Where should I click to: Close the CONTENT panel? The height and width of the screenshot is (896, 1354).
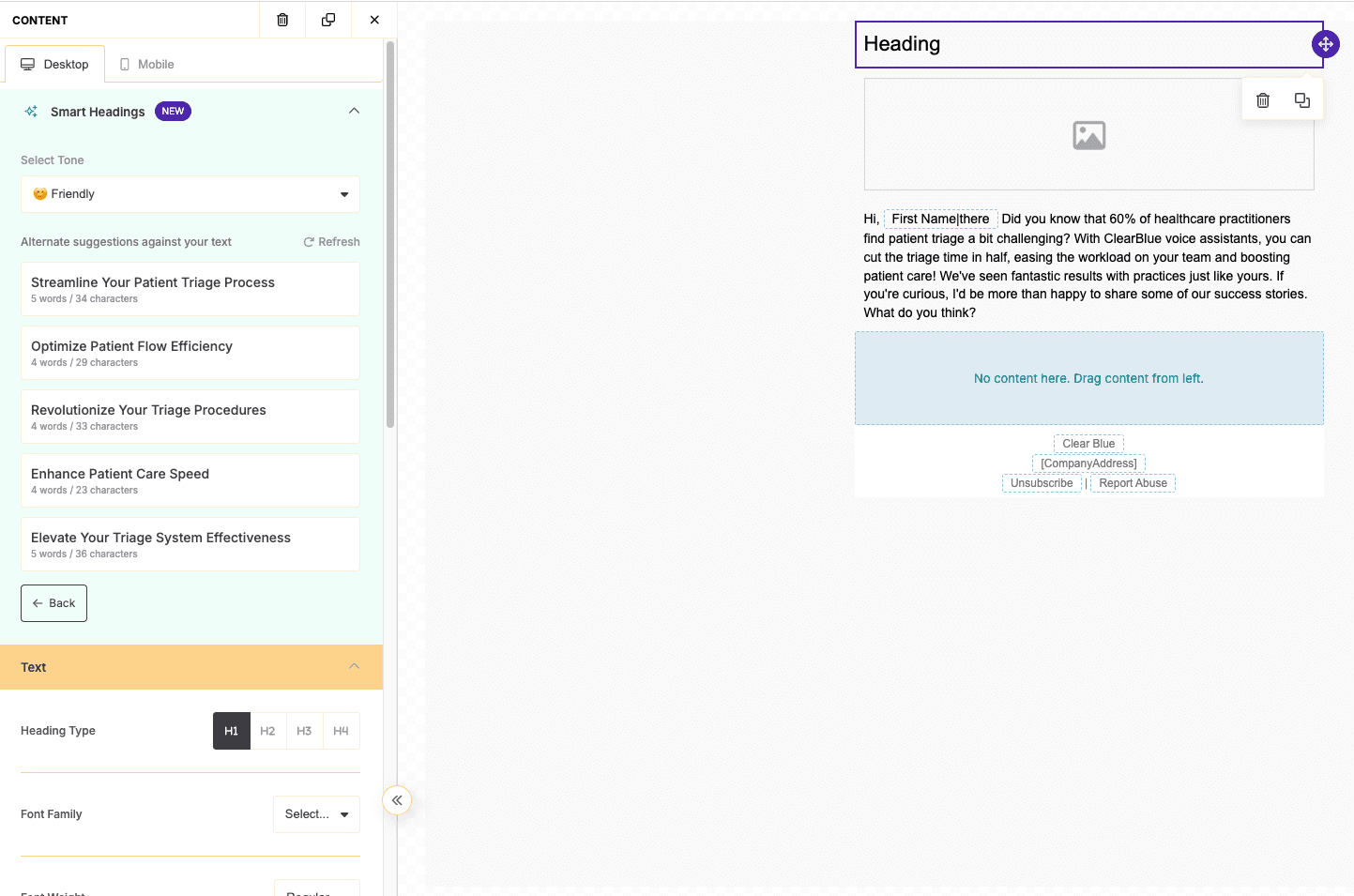click(374, 20)
